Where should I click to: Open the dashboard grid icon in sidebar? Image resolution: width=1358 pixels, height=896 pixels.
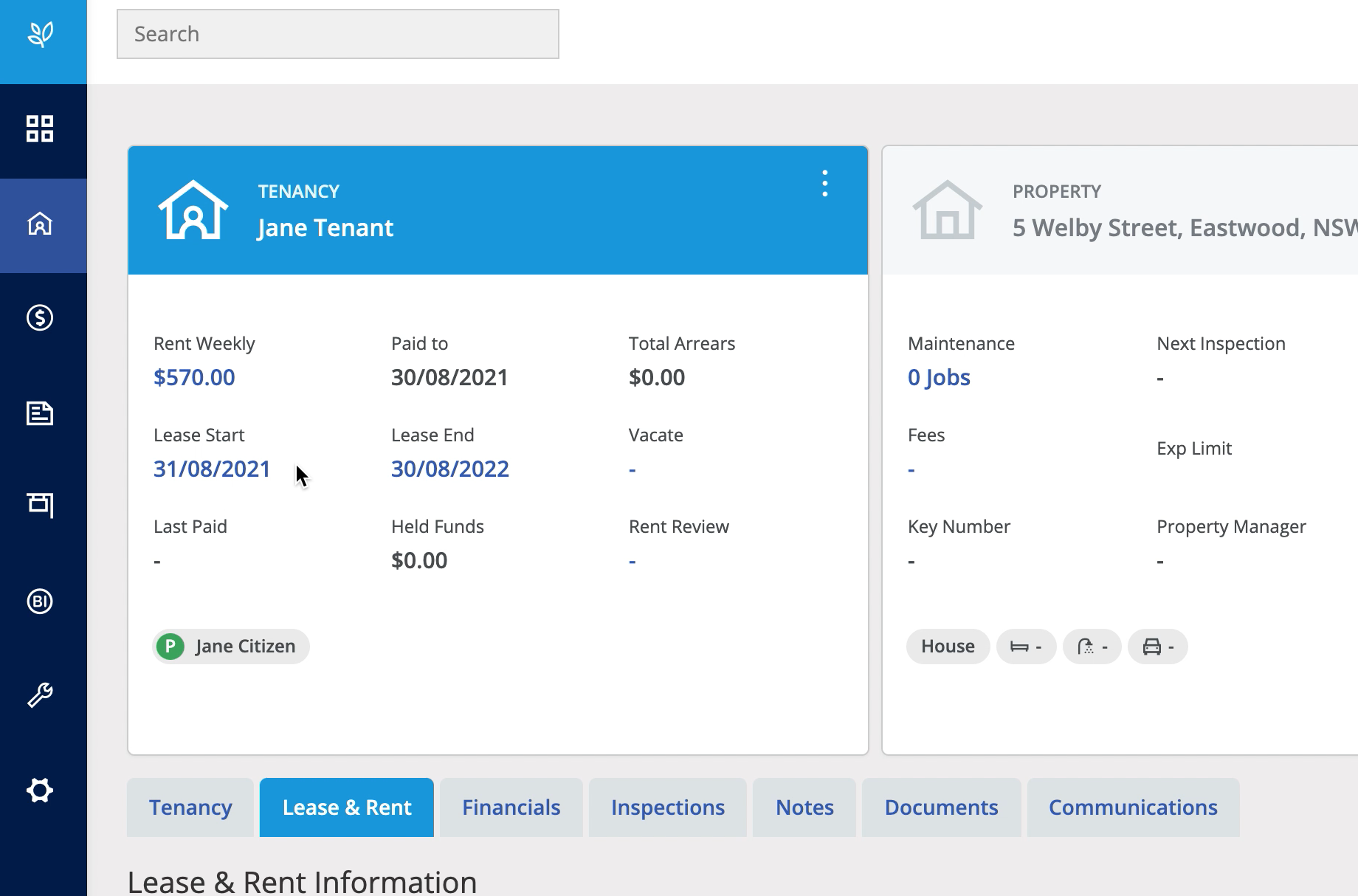40,128
